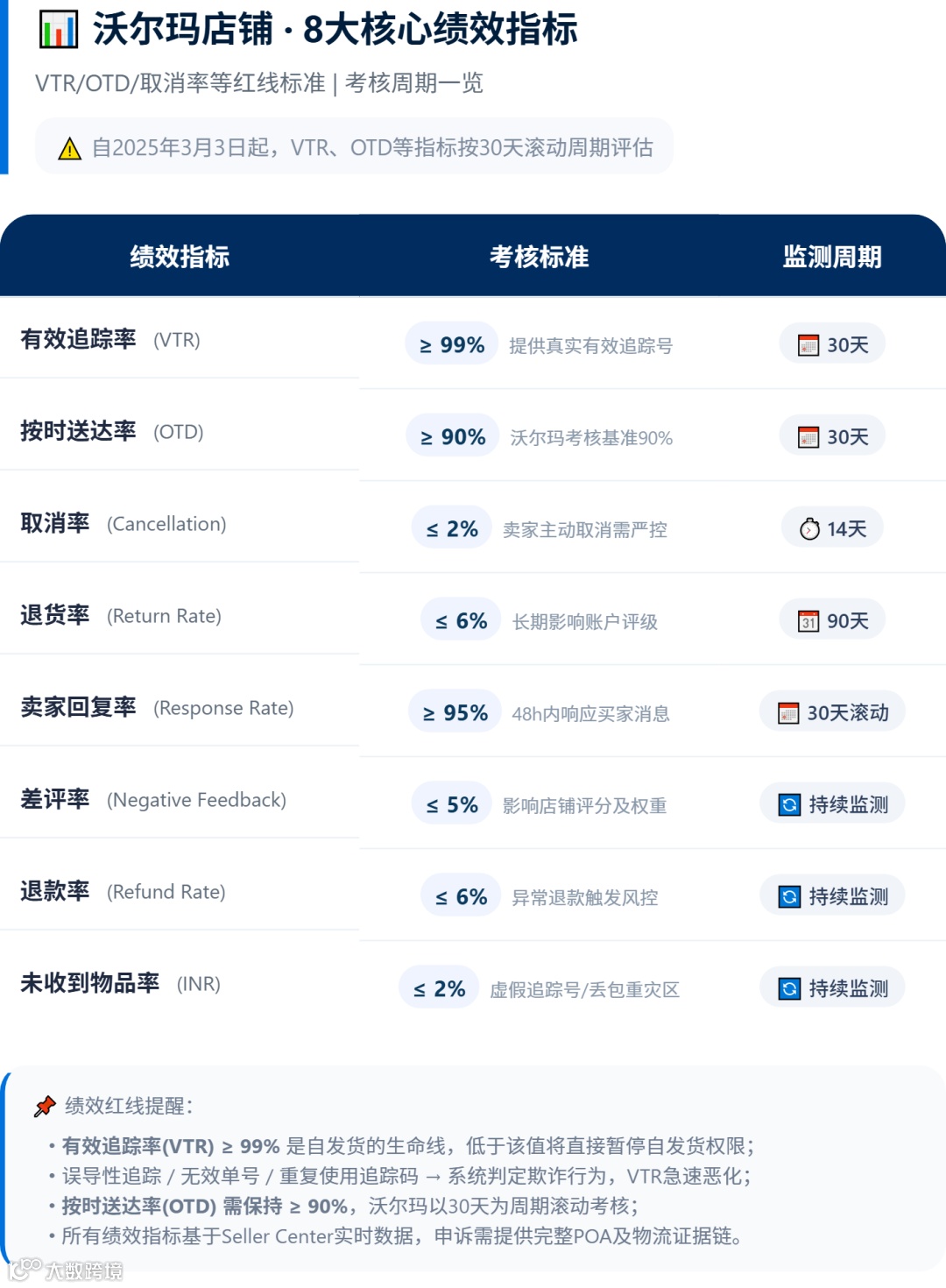
Task: Click the subtitle starting with VTR/OTD/取消率
Action: [x=259, y=83]
